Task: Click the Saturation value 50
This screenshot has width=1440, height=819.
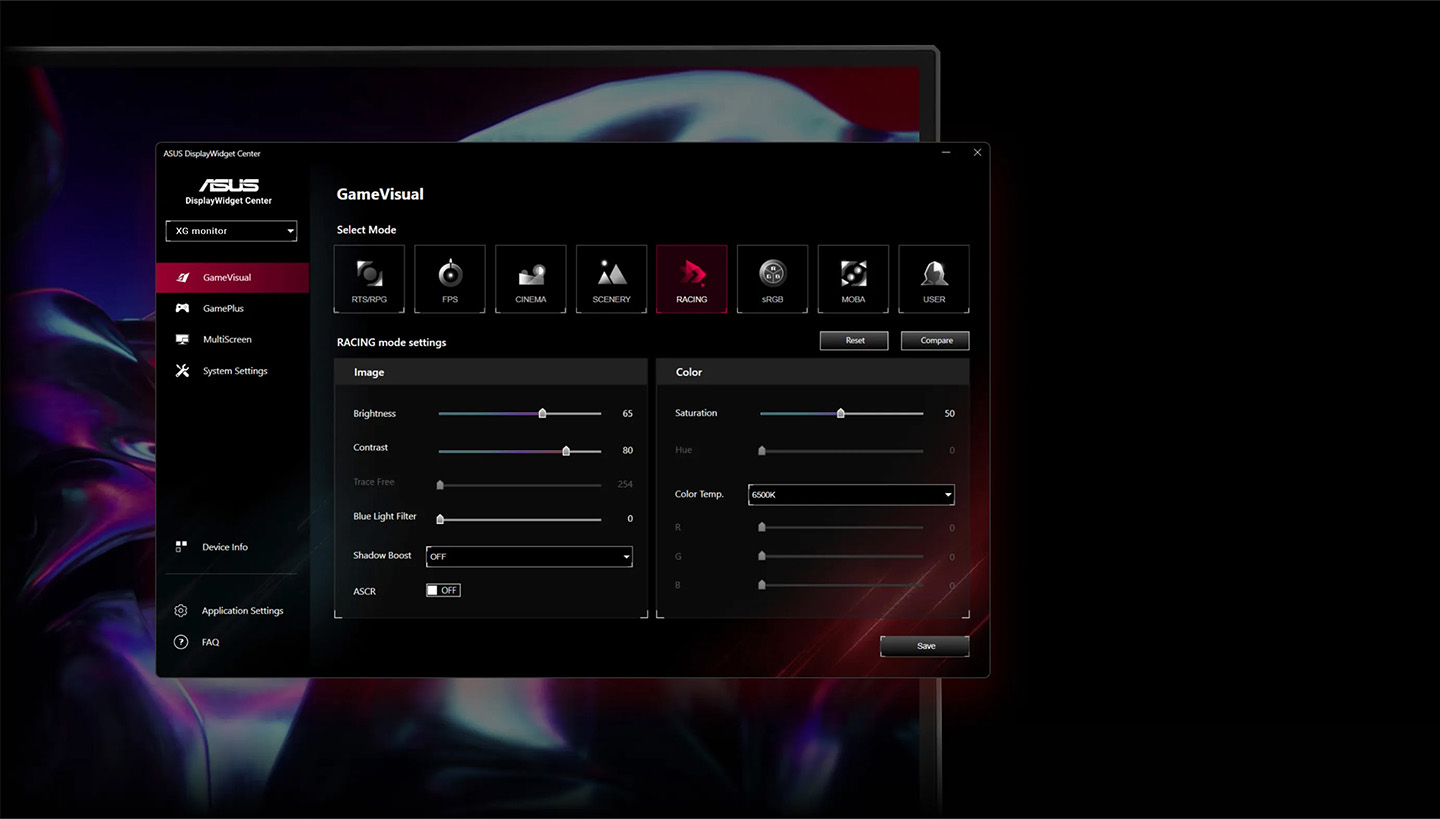Action: pos(949,413)
